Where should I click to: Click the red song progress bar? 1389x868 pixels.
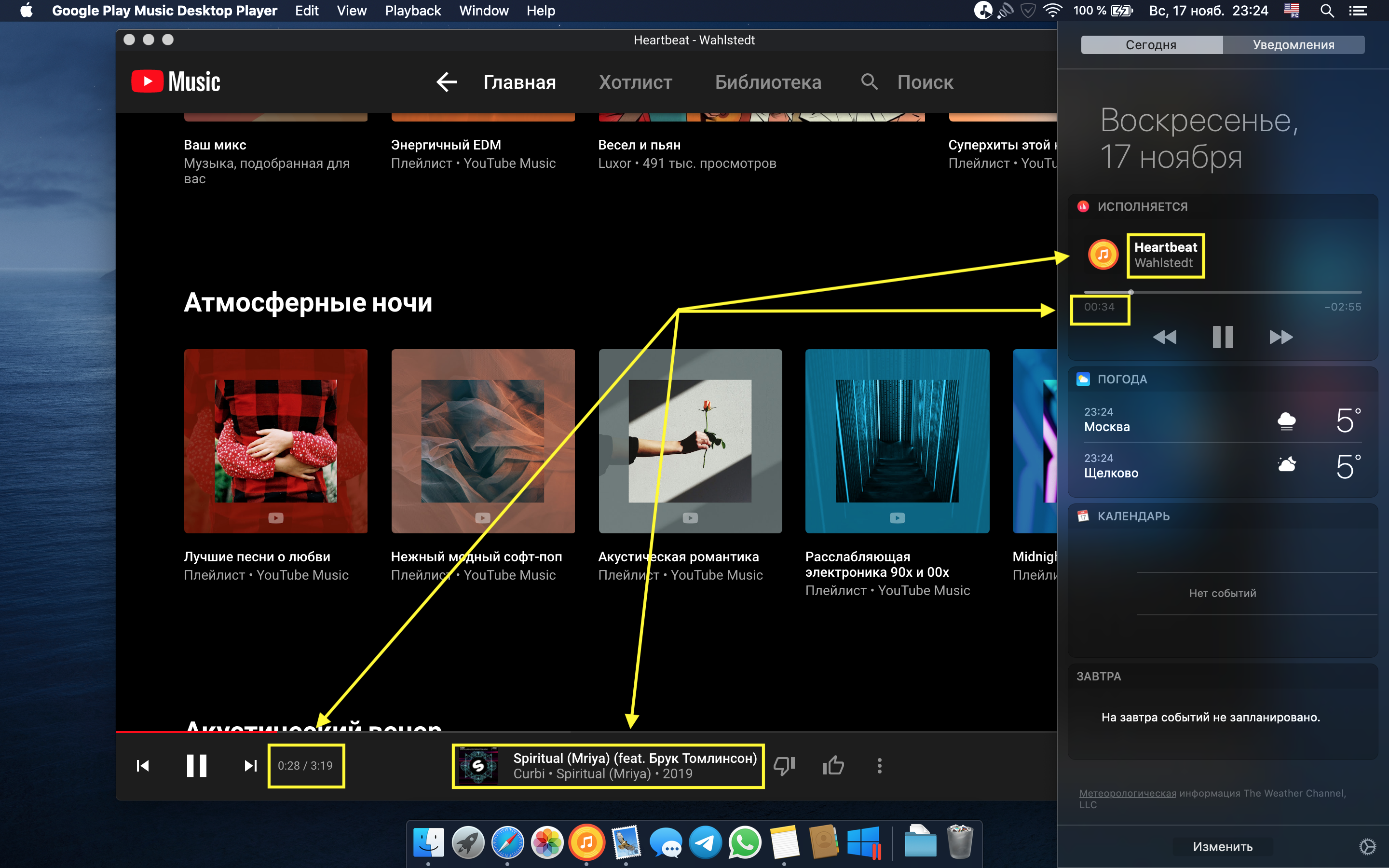coord(195,732)
